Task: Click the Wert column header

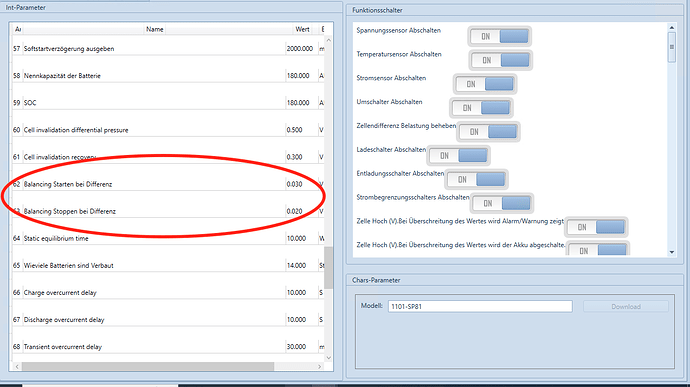Action: (302, 29)
